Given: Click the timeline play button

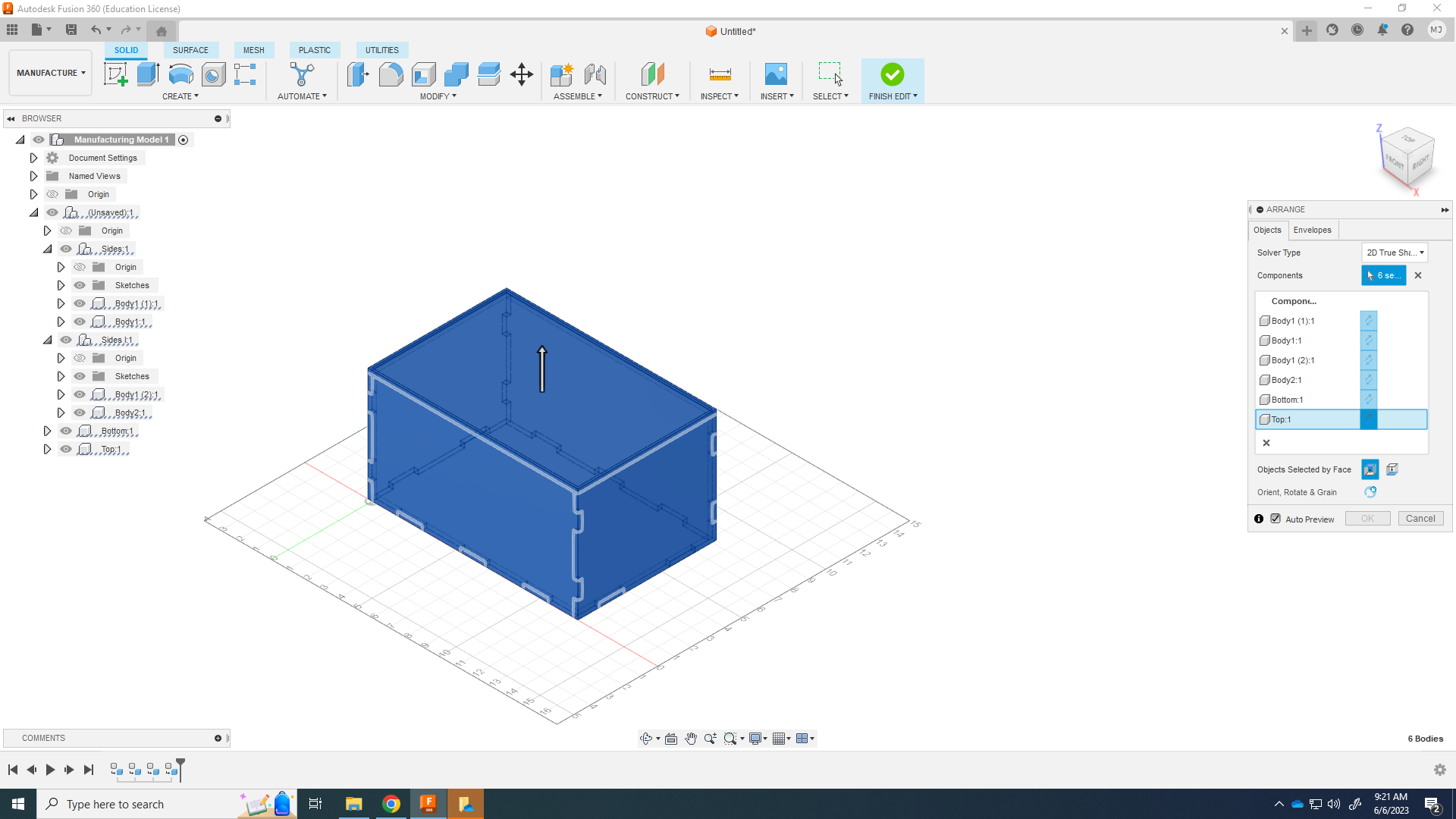Looking at the screenshot, I should [50, 770].
